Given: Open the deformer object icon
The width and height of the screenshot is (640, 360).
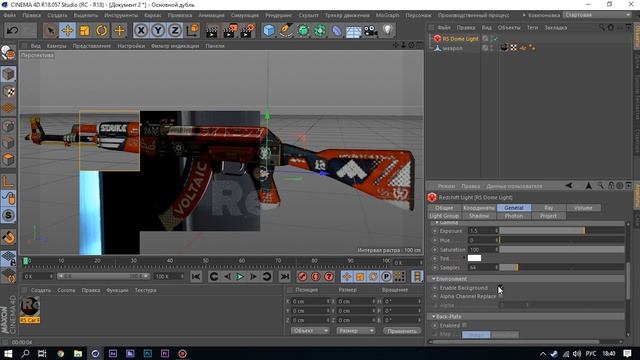Looking at the screenshot, I should point(337,31).
